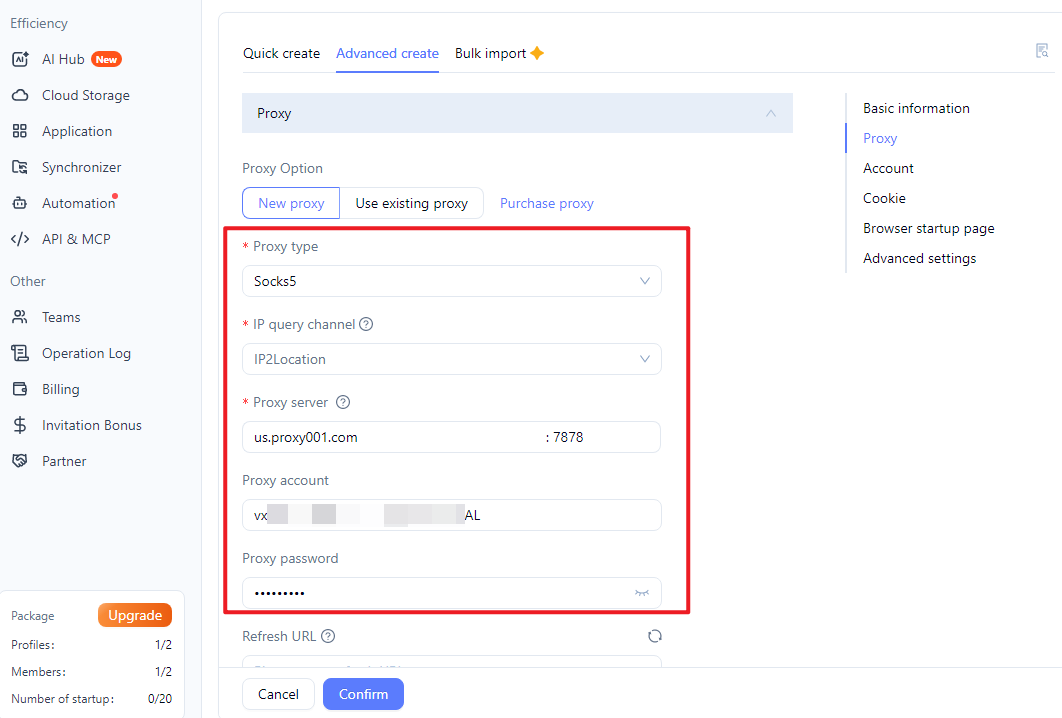This screenshot has width=1062, height=718.
Task: Click the Refresh URL reload icon
Action: (654, 636)
